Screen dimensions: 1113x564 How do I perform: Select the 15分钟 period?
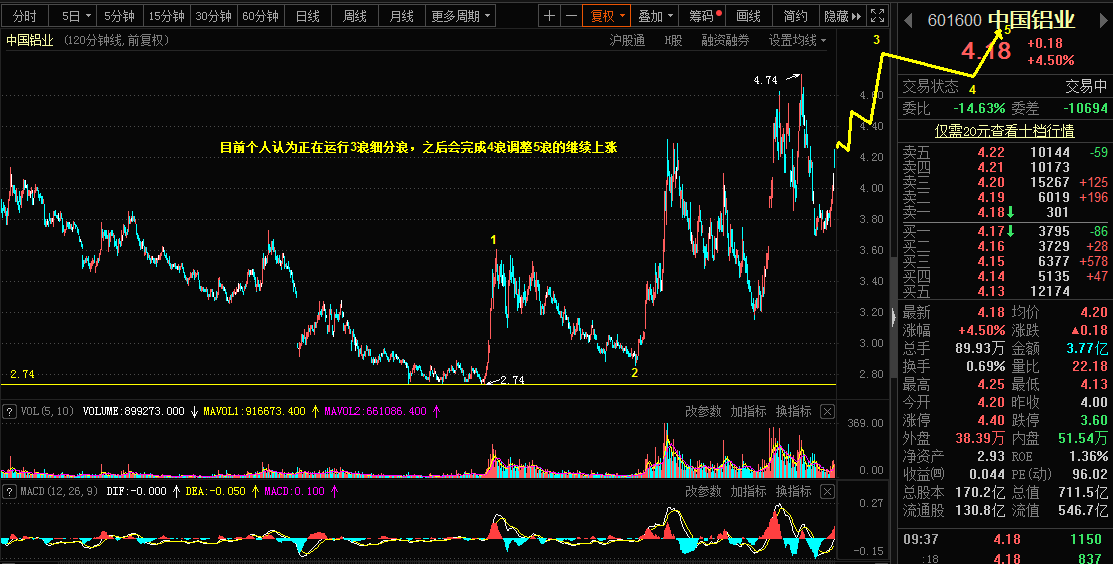pos(166,16)
